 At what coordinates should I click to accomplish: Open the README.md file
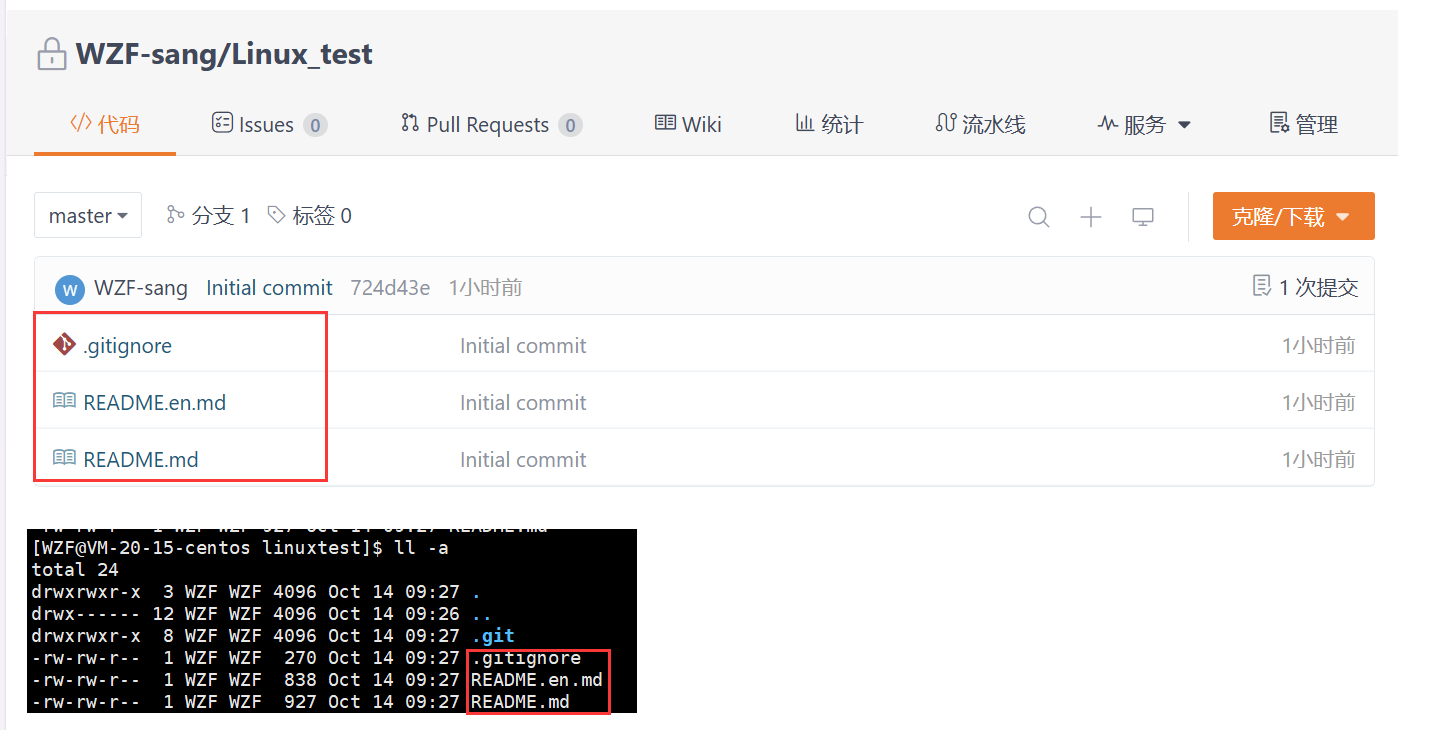click(141, 459)
